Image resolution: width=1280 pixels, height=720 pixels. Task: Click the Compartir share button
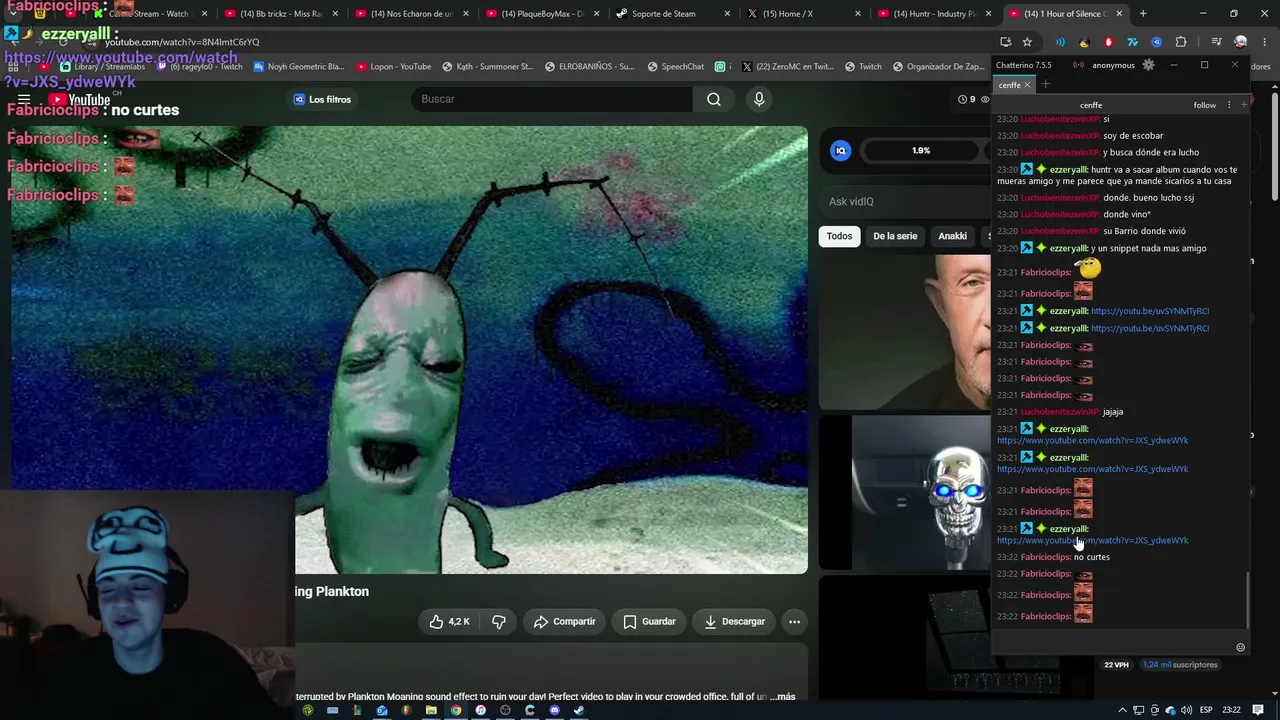(564, 622)
